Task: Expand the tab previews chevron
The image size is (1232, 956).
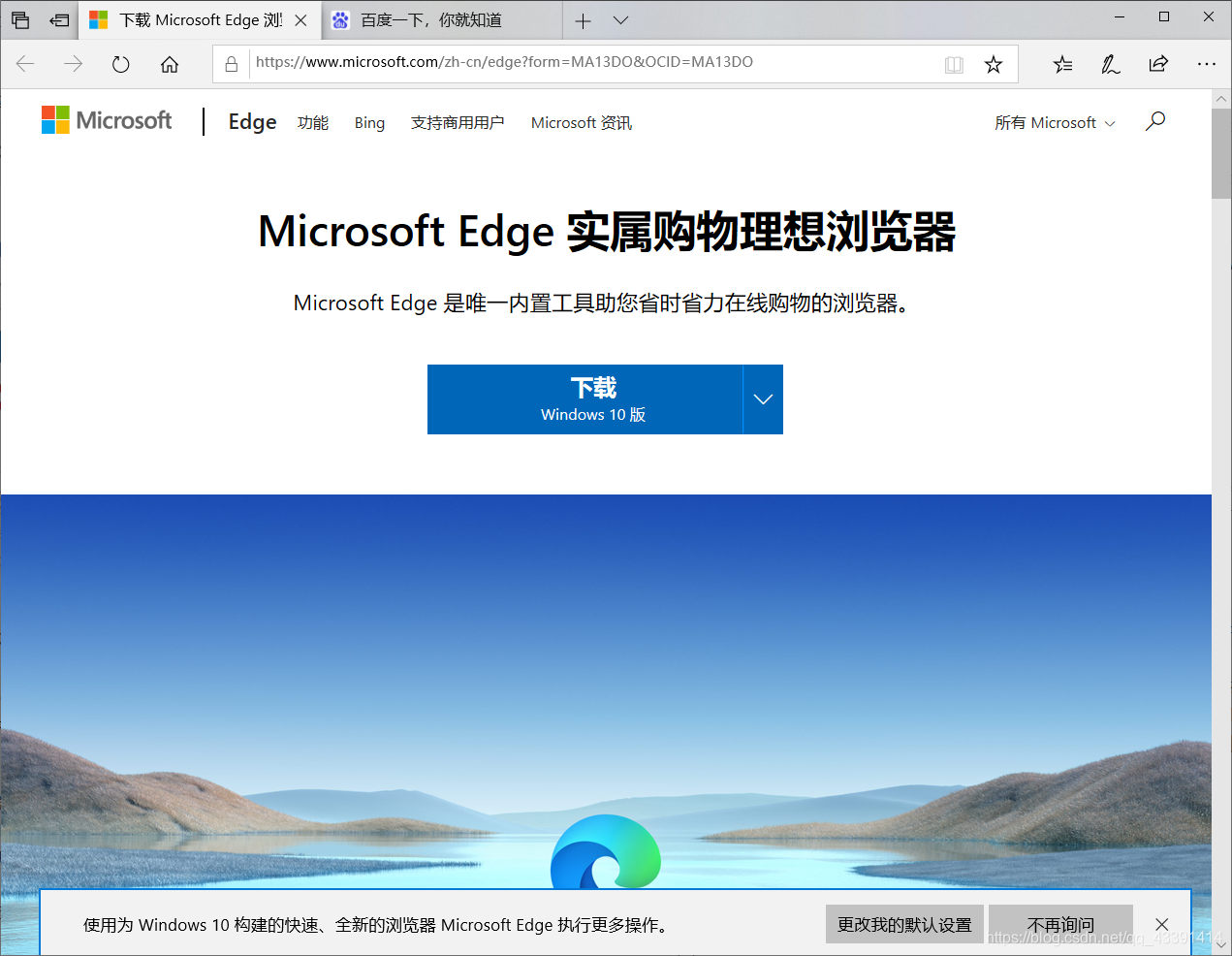Action: coord(621,20)
